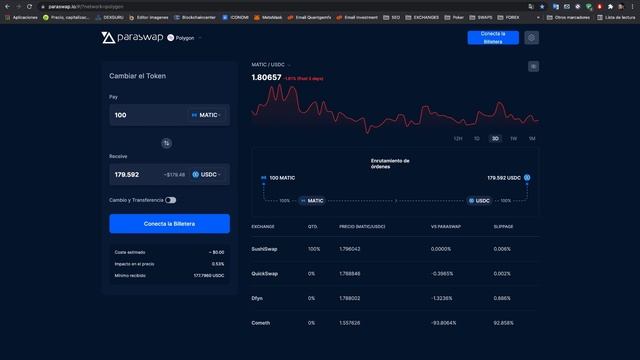Open the FOREX bookmark folder

coord(509,18)
